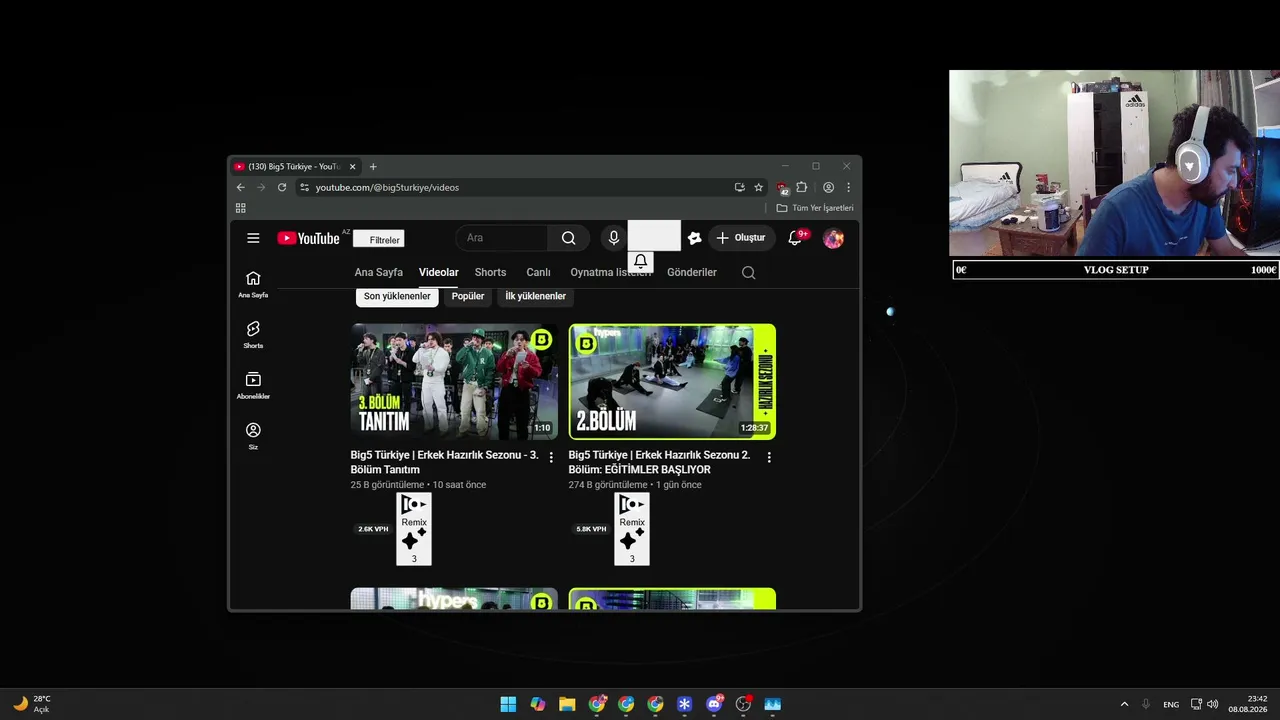Open the Chrome three-dot menu
1280x720 pixels.
pyautogui.click(x=848, y=187)
